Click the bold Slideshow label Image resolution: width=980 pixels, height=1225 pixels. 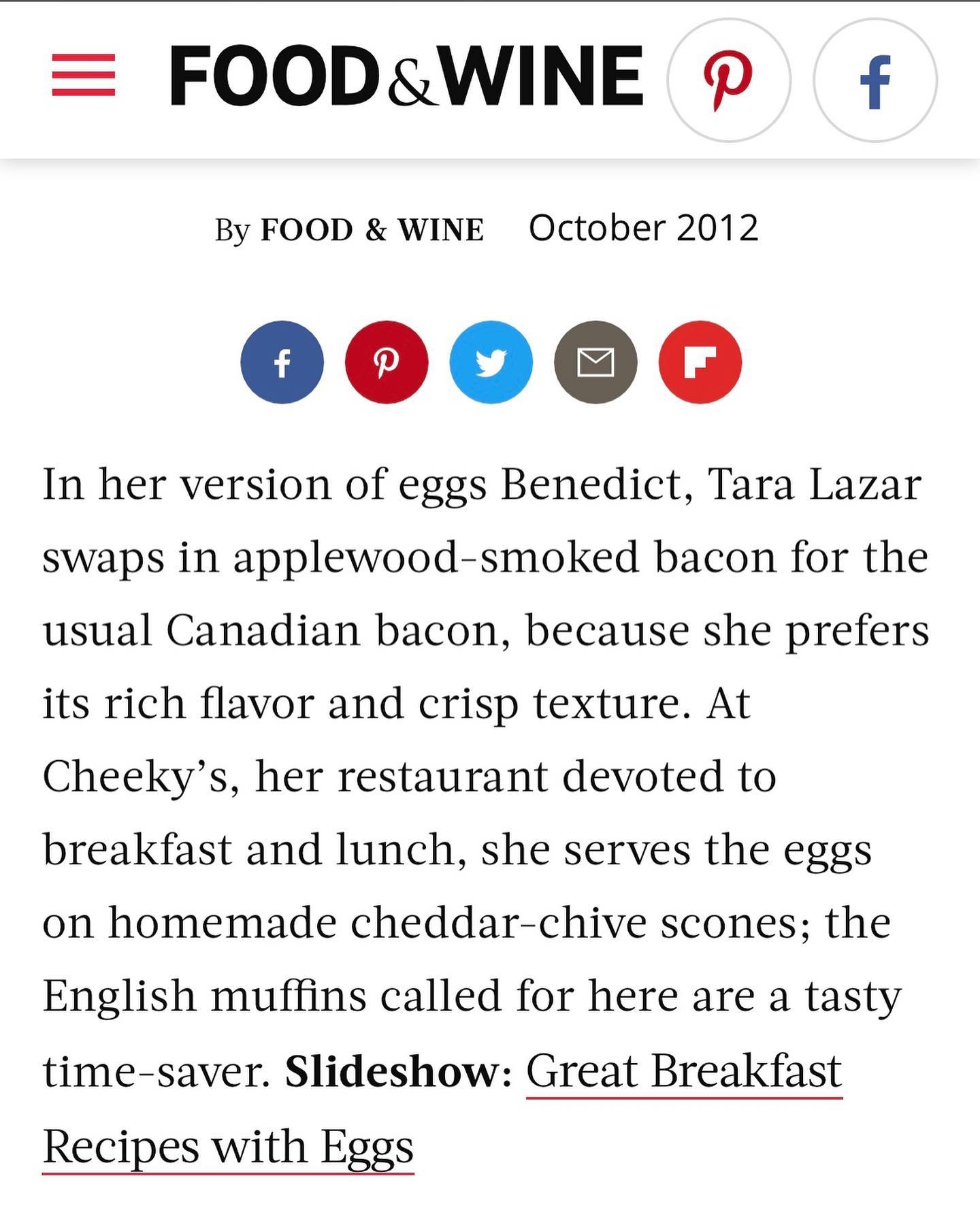pyautogui.click(x=393, y=1072)
